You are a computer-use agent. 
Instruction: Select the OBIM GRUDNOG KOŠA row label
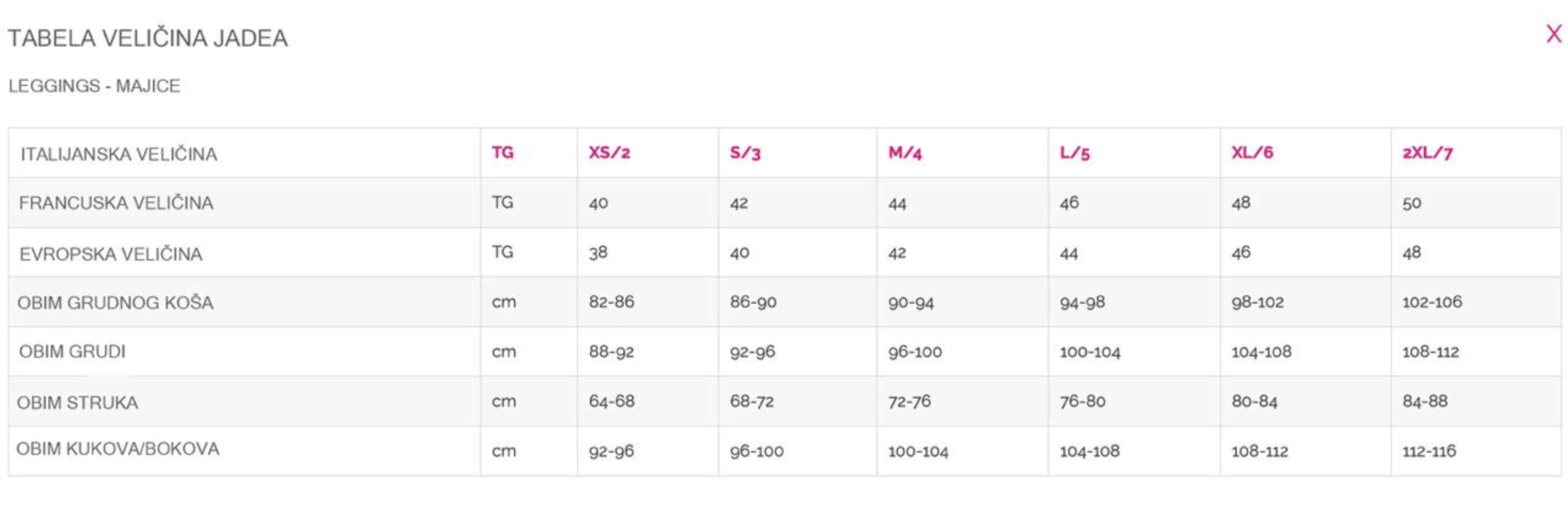(x=115, y=303)
